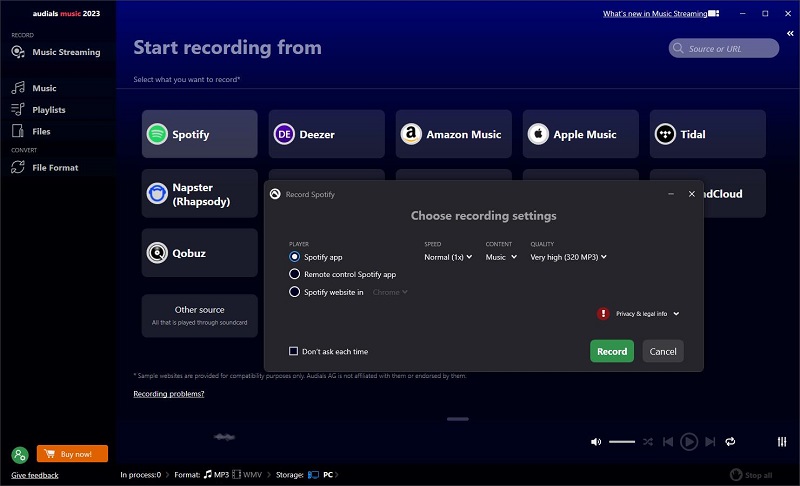The width and height of the screenshot is (800, 486).
Task: Mute the speaker volume icon
Action: (x=595, y=442)
